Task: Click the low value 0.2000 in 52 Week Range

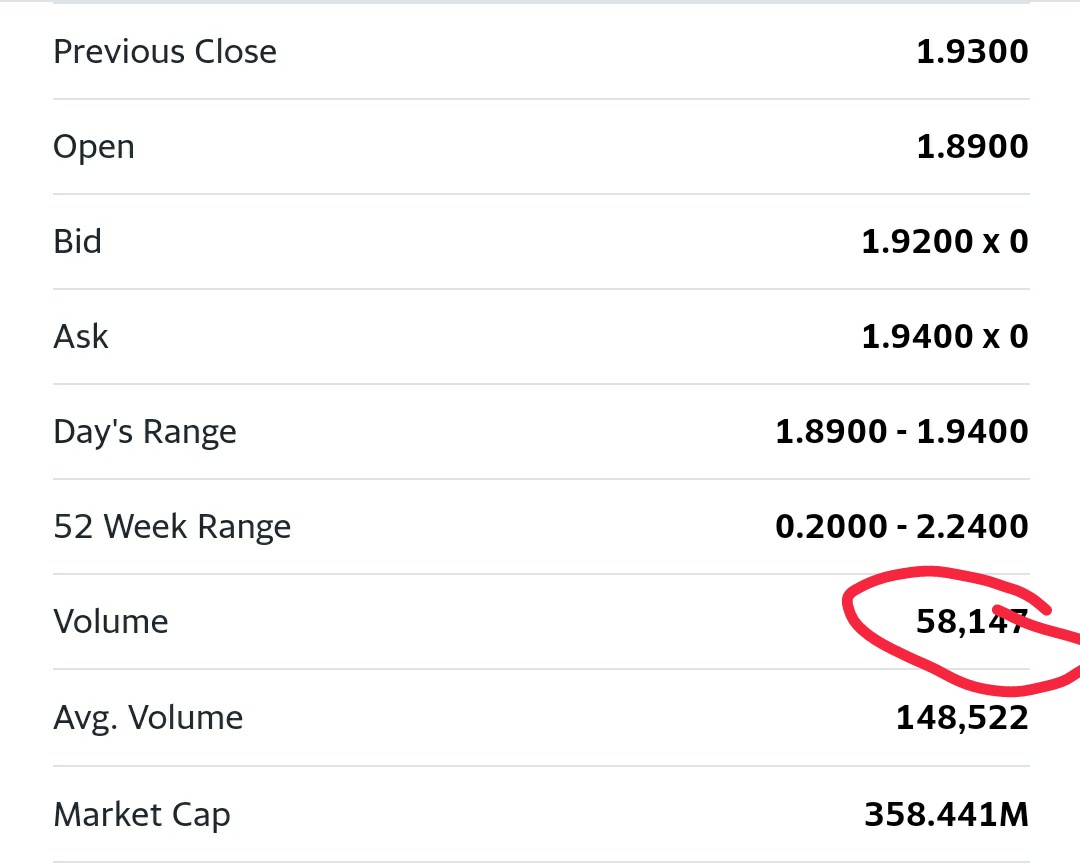Action: point(831,527)
